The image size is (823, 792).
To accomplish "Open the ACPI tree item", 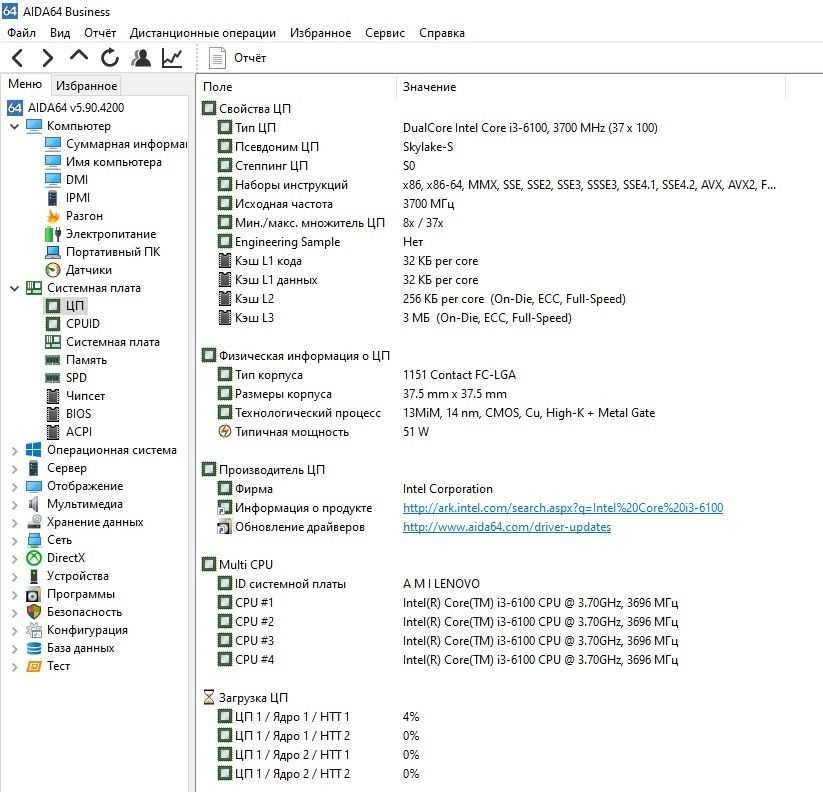I will click(69, 432).
